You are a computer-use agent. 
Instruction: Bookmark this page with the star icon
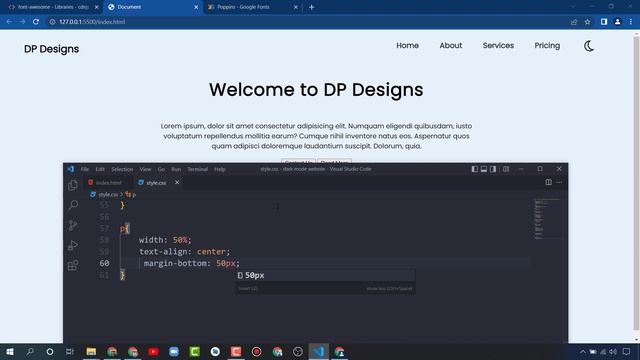click(587, 22)
